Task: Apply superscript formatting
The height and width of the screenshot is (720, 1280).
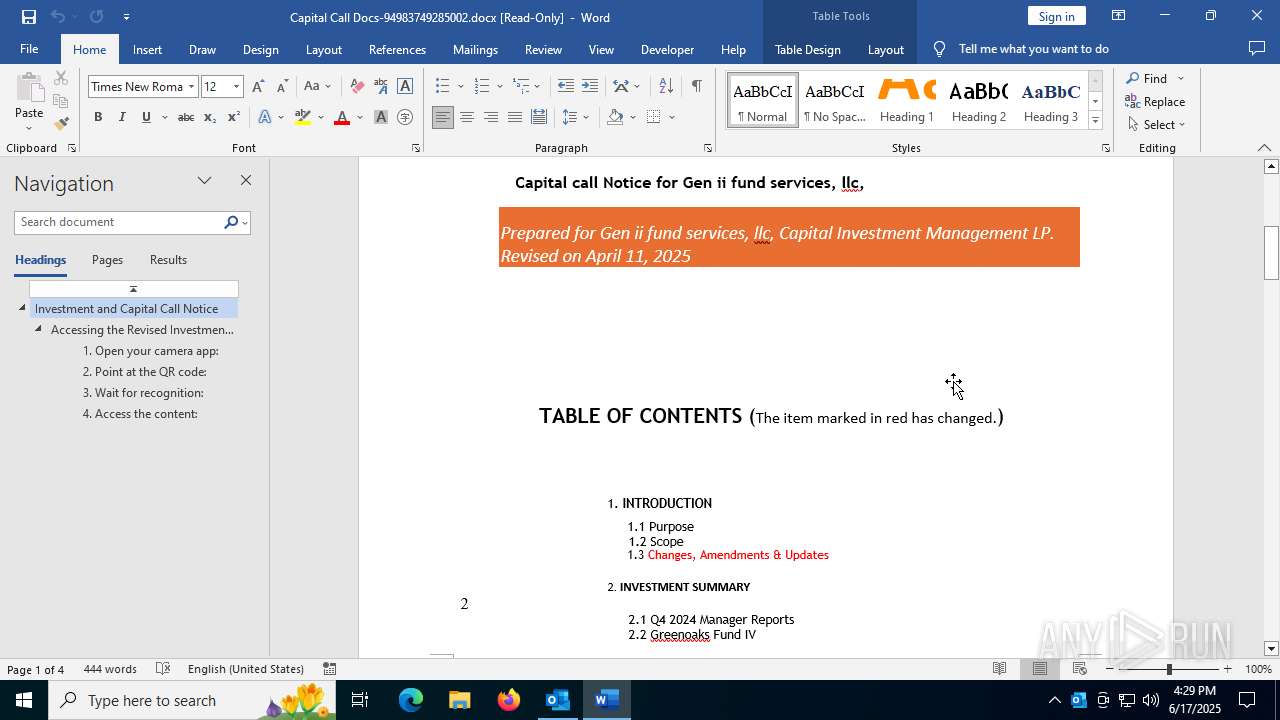Action: tap(234, 117)
